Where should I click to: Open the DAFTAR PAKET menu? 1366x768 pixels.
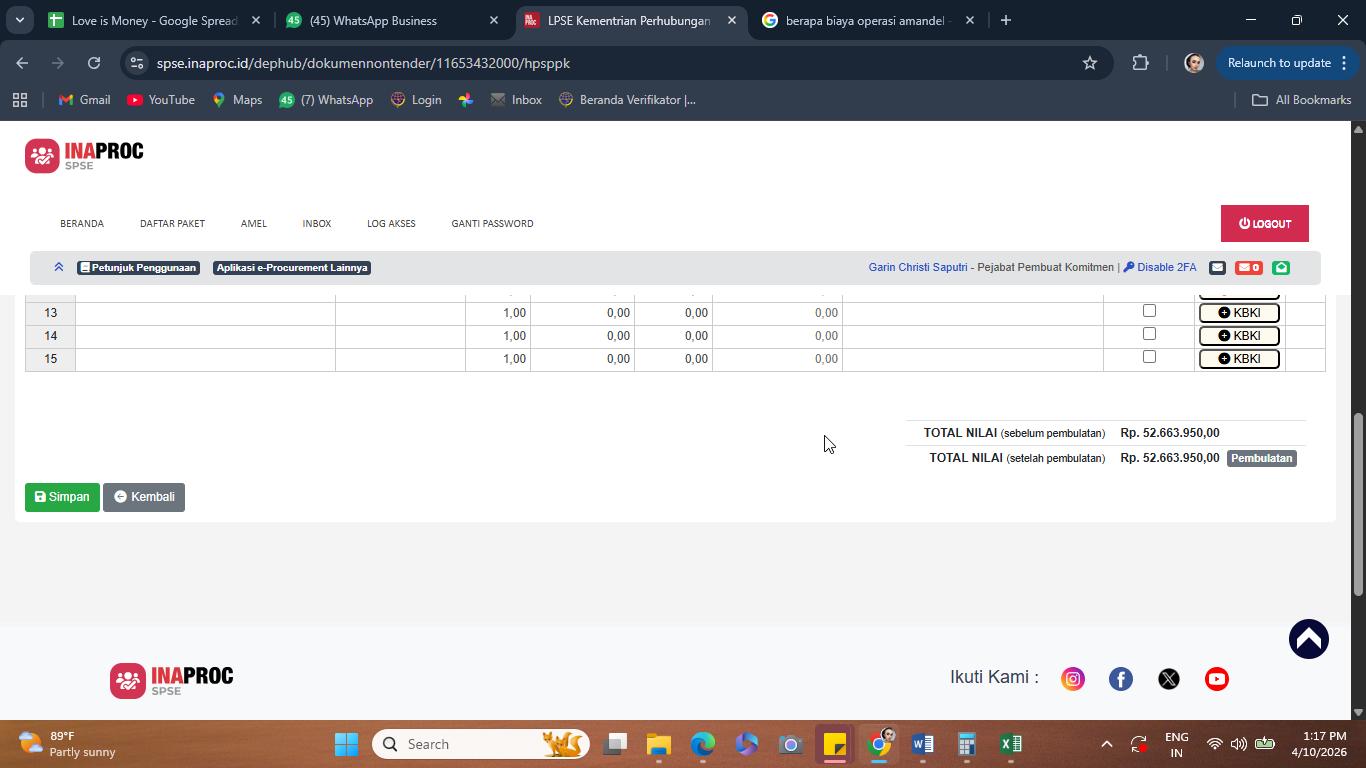[x=172, y=223]
